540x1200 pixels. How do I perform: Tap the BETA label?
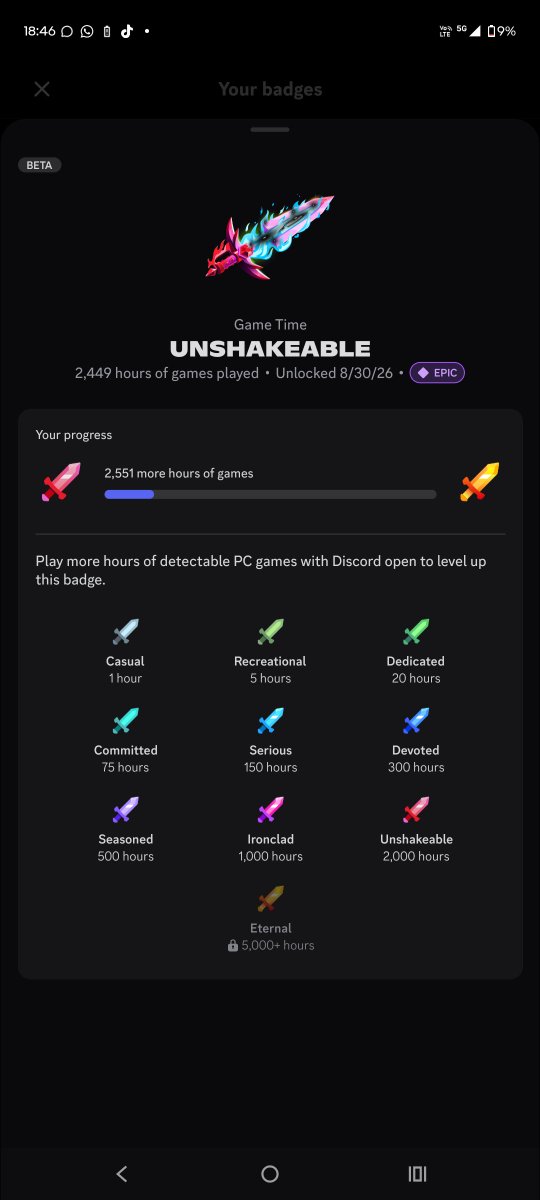tap(40, 165)
